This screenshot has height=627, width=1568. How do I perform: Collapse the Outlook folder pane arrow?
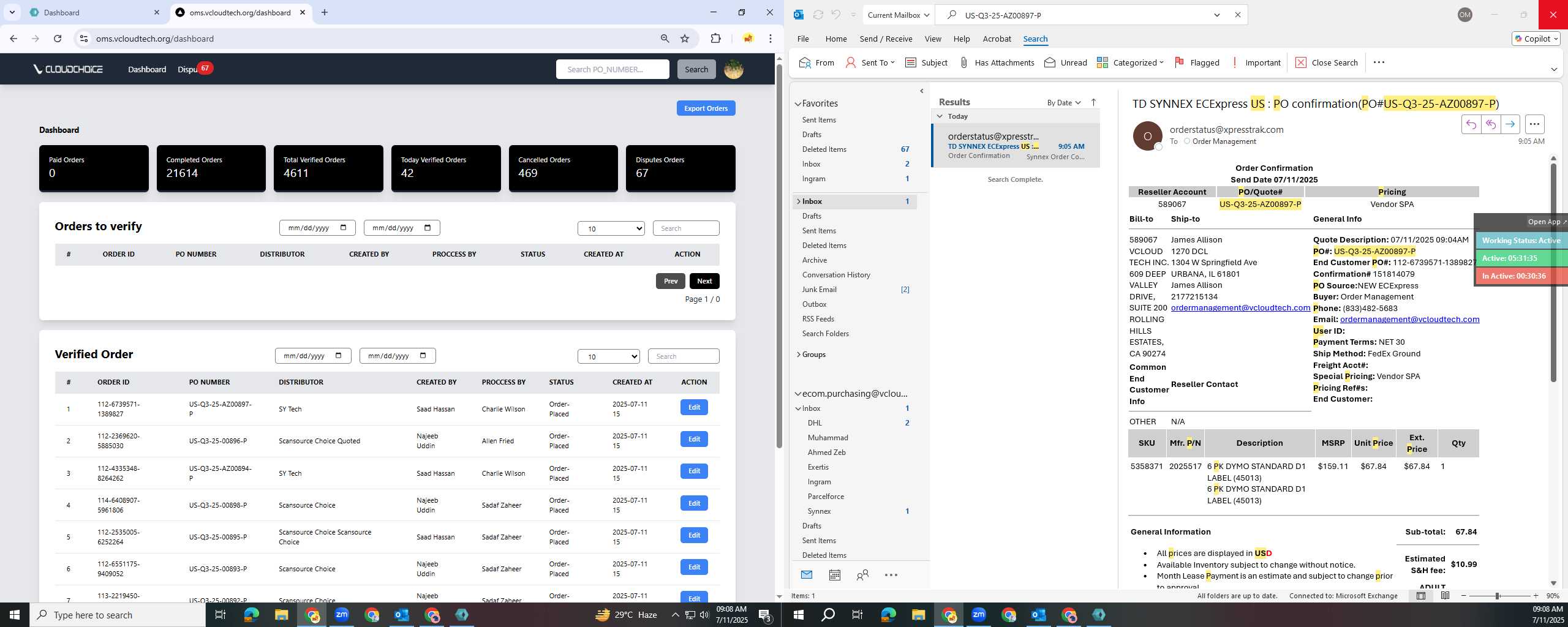(x=922, y=91)
